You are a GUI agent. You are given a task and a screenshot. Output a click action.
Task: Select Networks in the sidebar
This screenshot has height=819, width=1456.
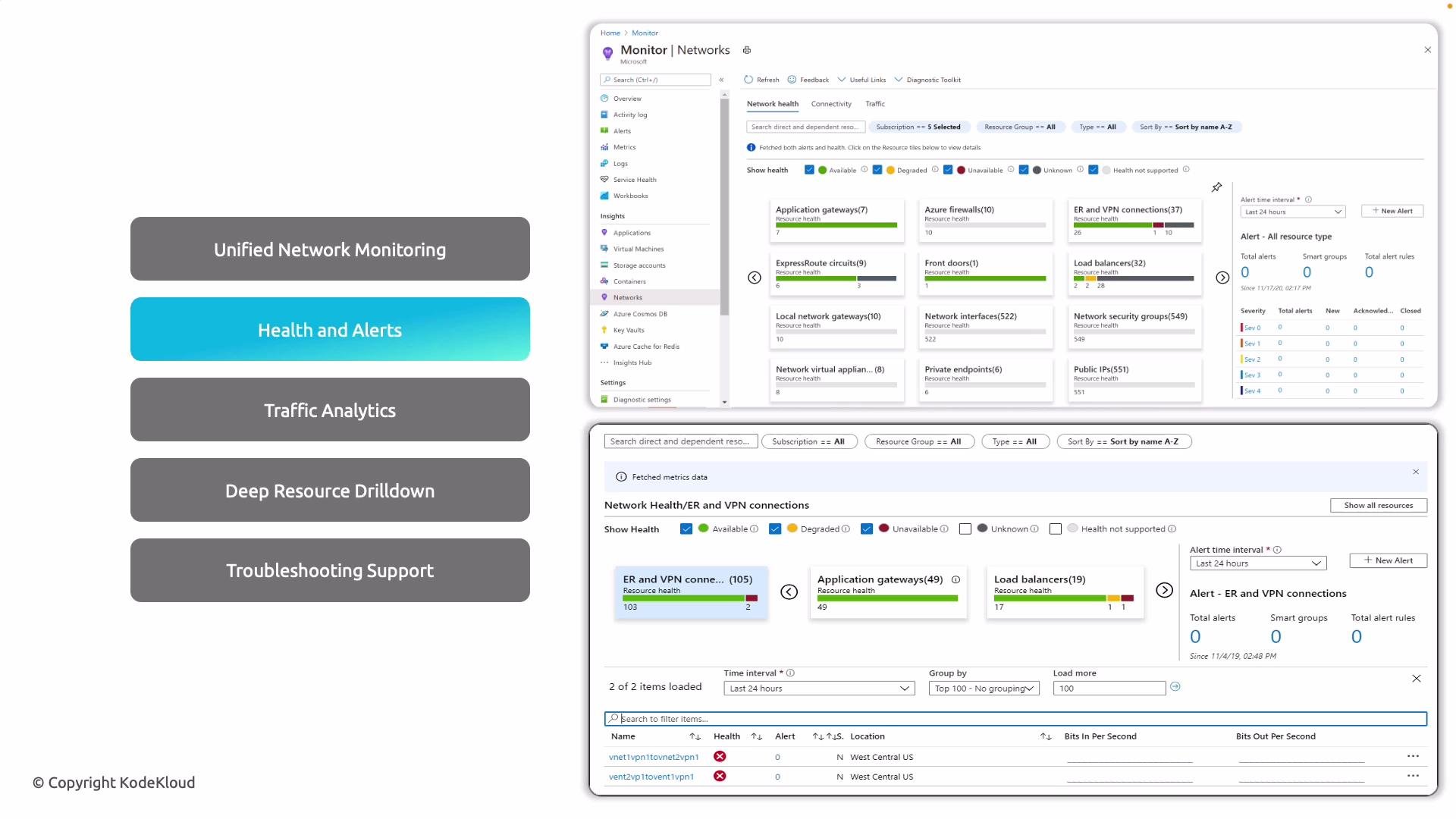pos(627,297)
